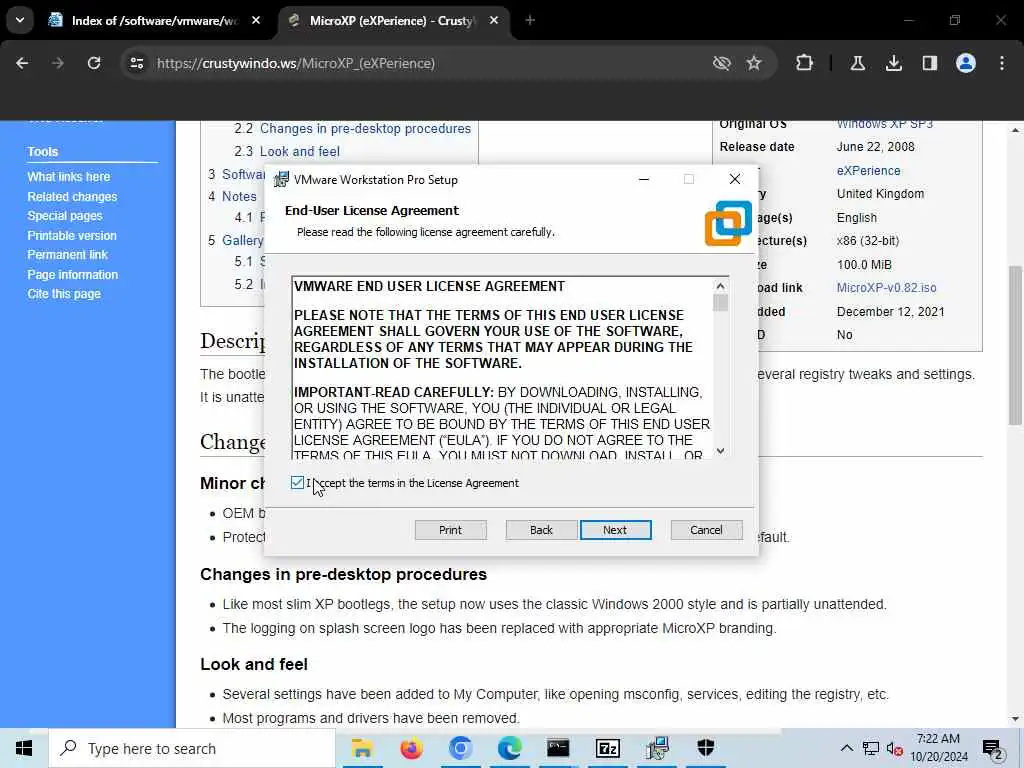The width and height of the screenshot is (1024, 768).
Task: Jump to Changes in pre-desktop procedures section
Action: (365, 129)
